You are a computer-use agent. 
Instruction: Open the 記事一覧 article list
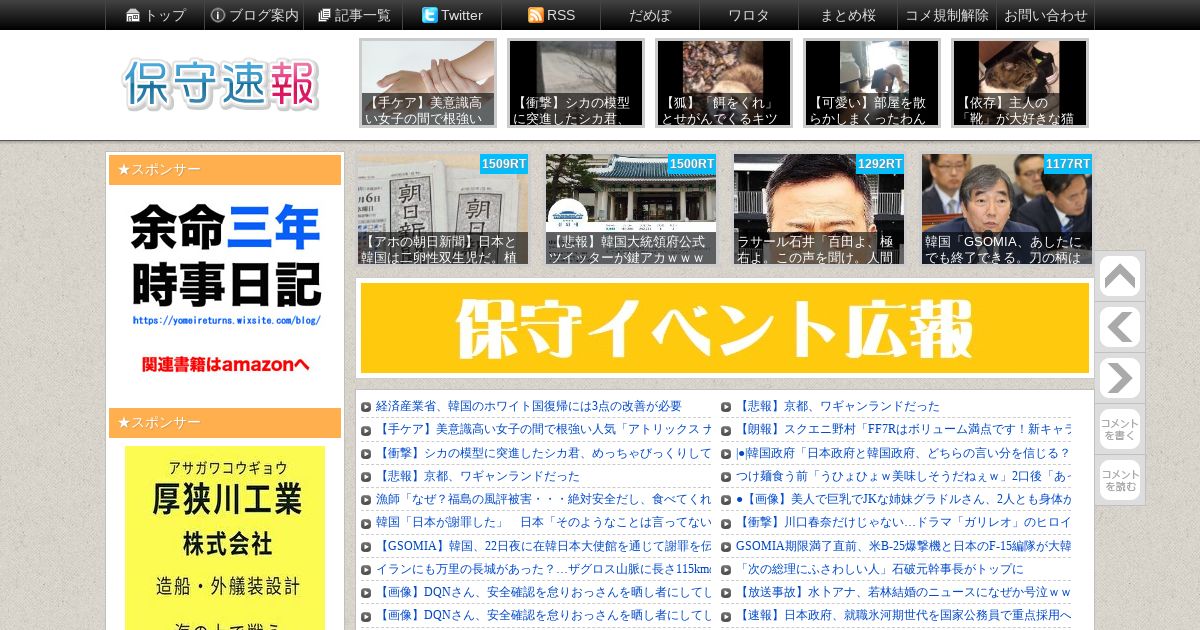click(x=353, y=15)
